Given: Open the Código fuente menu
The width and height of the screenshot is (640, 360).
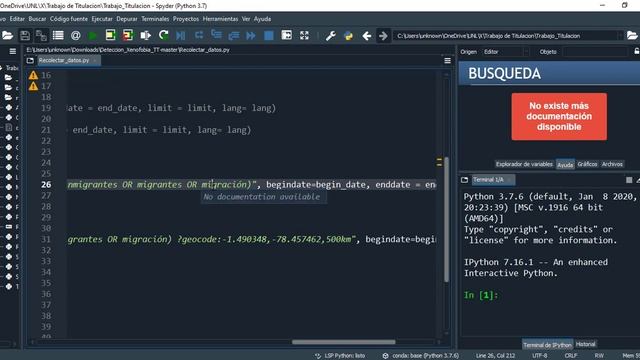Looking at the screenshot, I should [69, 19].
